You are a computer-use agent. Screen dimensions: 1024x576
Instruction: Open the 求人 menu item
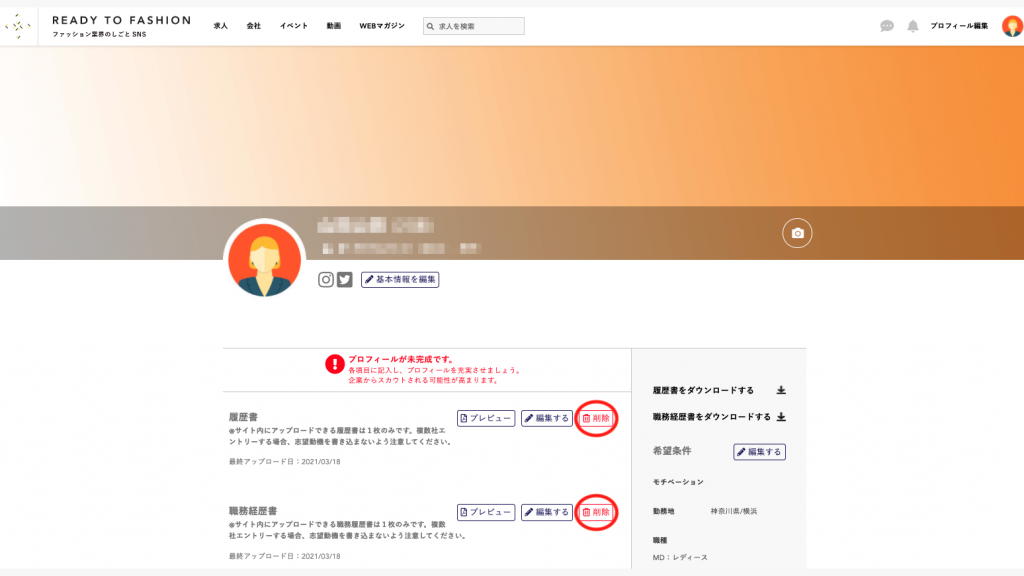coord(220,26)
